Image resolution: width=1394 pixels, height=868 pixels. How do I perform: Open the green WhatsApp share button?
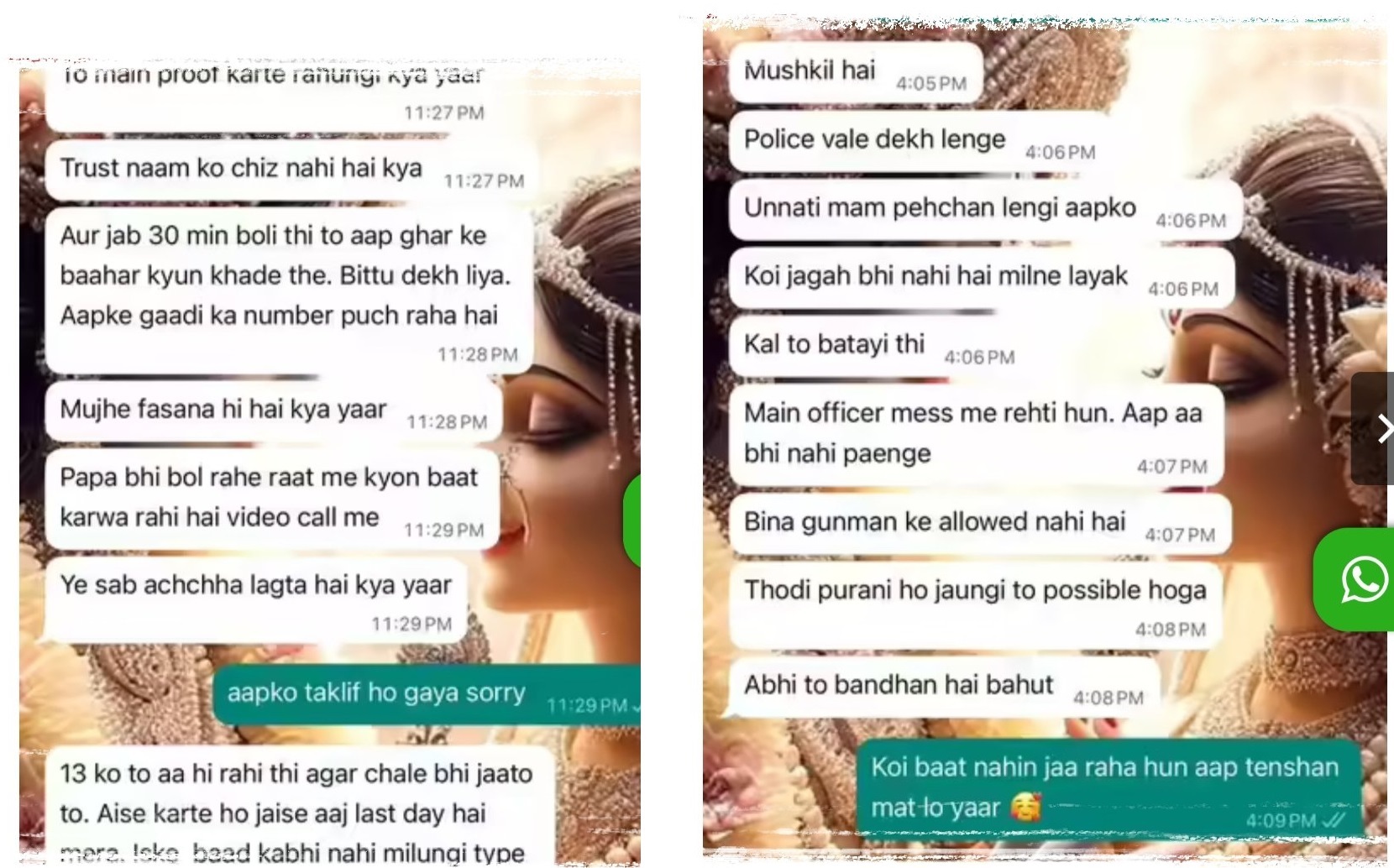[1355, 579]
